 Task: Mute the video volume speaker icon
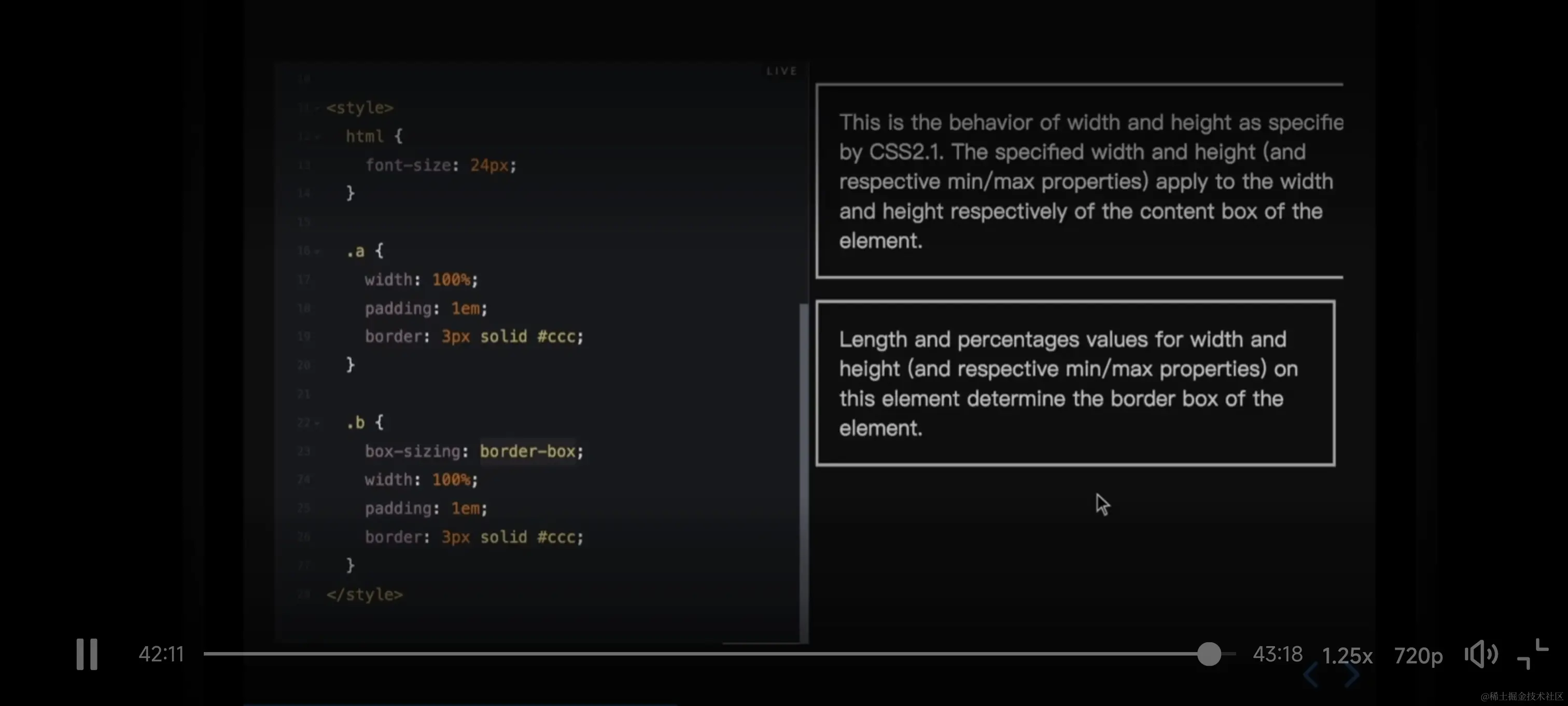[1480, 655]
